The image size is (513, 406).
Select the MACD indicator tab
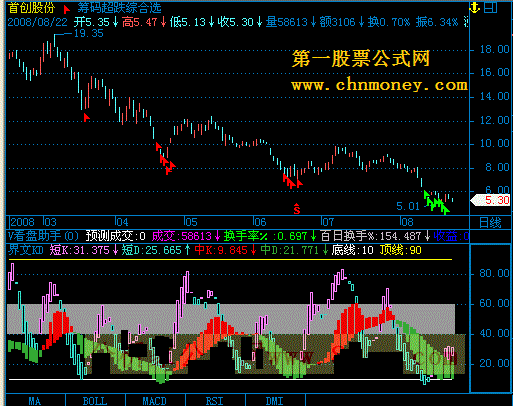pyautogui.click(x=155, y=401)
